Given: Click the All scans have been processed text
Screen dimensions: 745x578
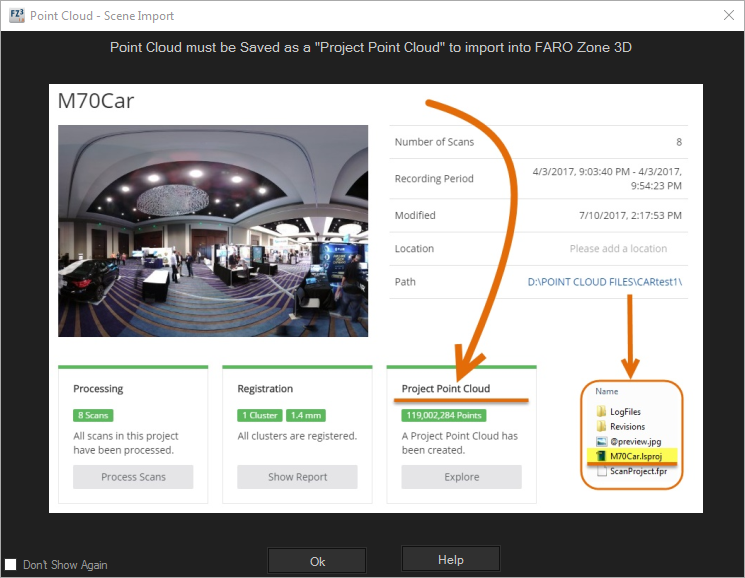Looking at the screenshot, I should pos(125,443).
